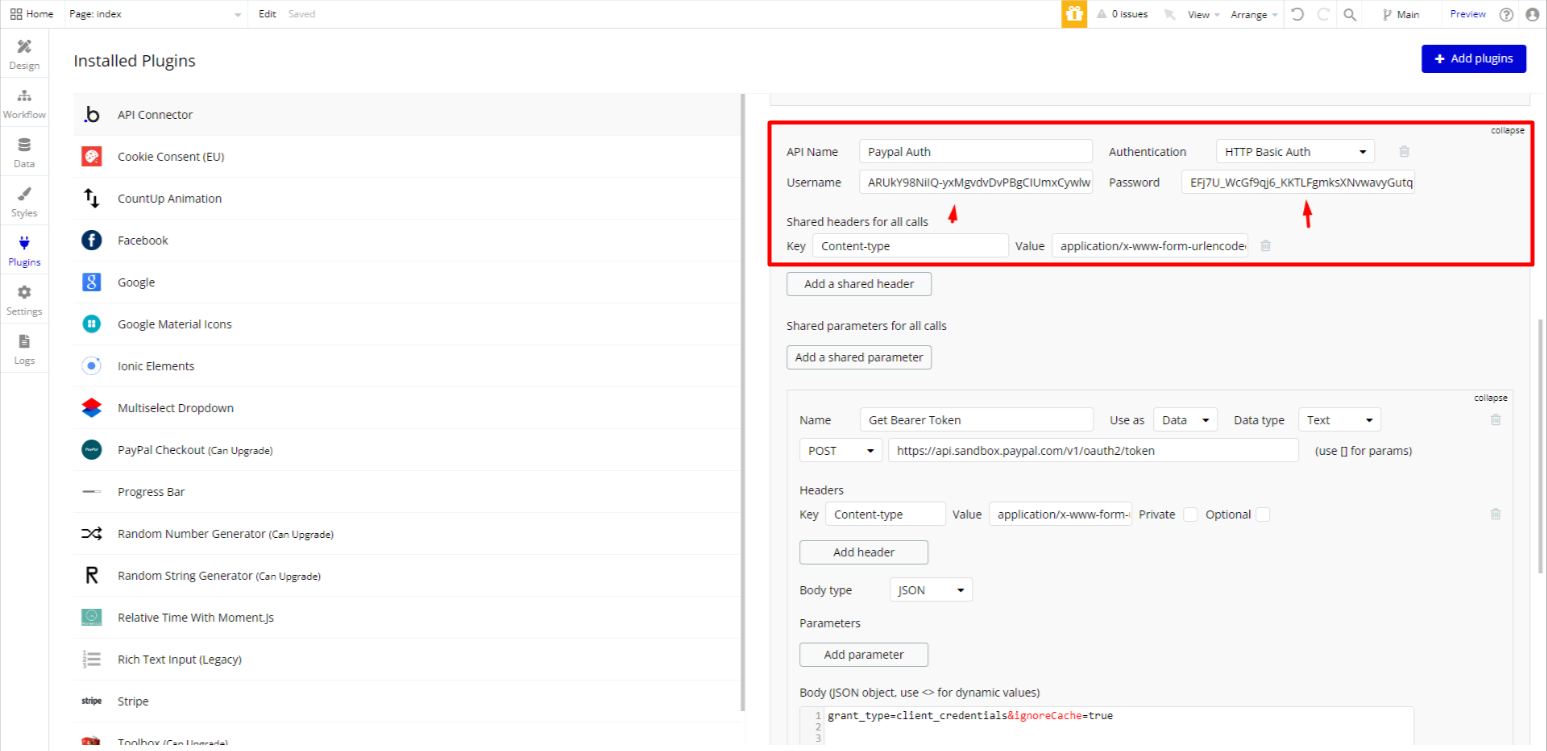Click the Add header button

click(x=864, y=552)
